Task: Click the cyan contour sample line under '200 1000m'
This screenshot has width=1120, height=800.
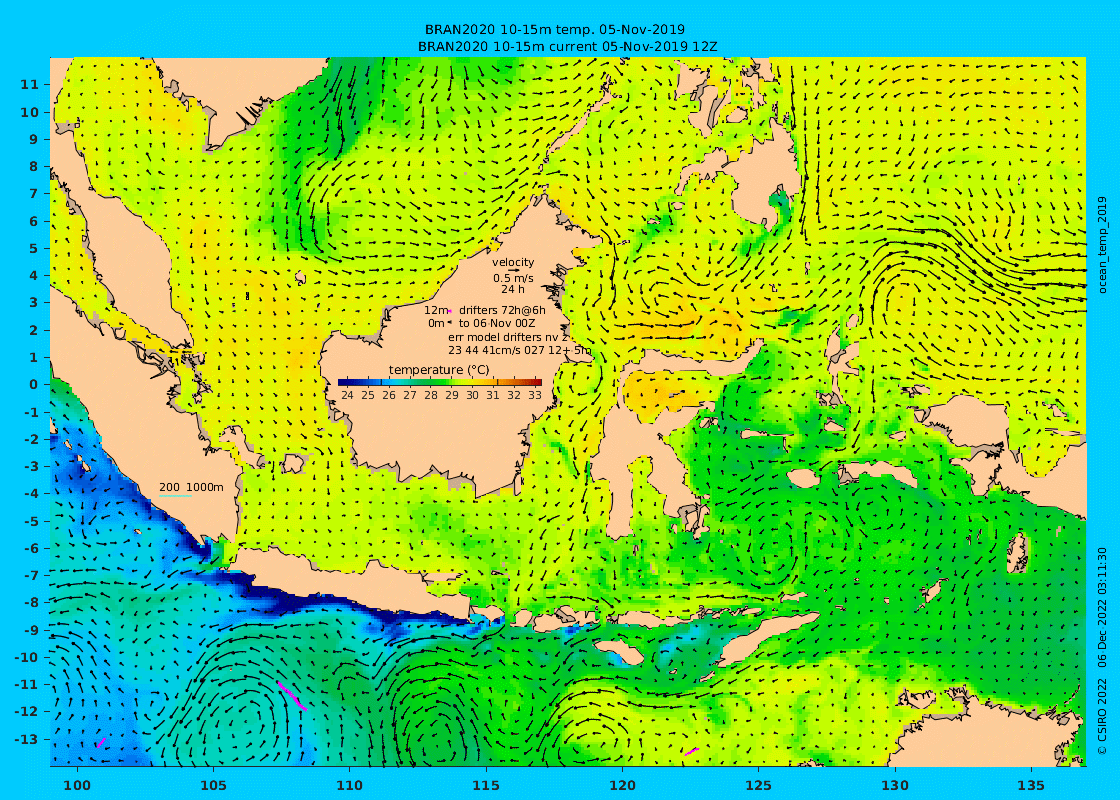Action: click(x=175, y=496)
